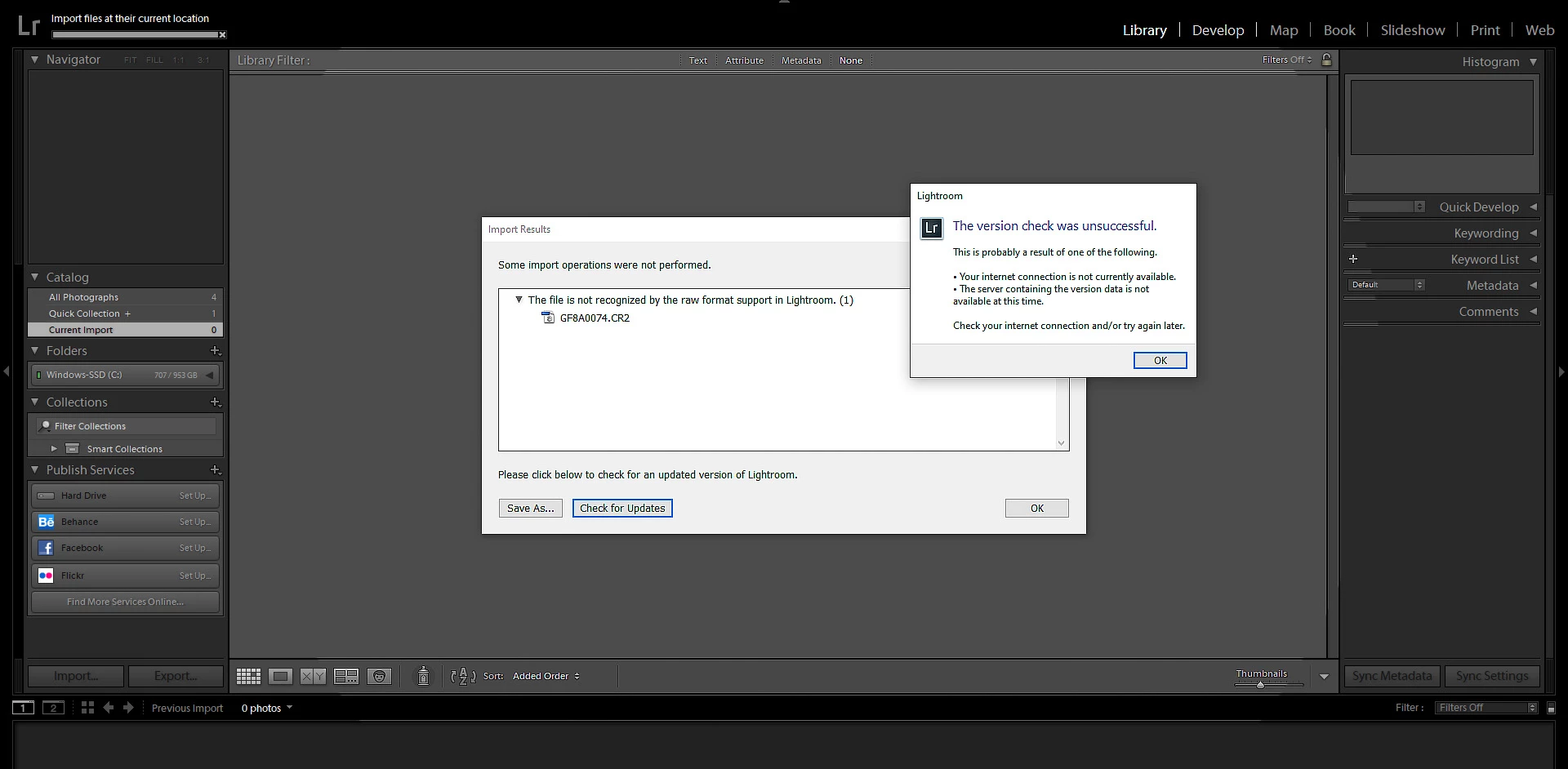Click the Behance publish service icon

(46, 522)
